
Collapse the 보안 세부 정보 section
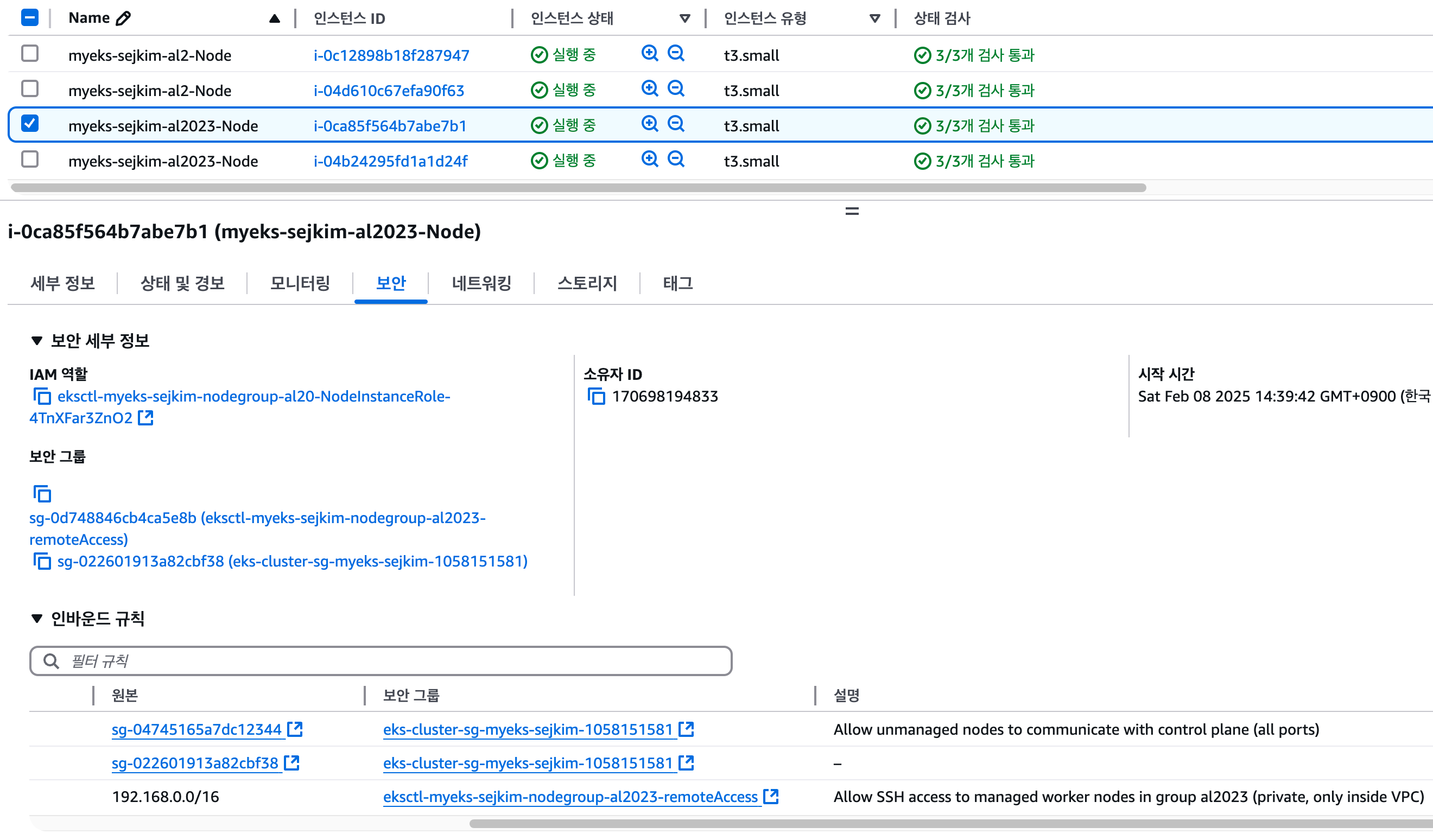37,341
